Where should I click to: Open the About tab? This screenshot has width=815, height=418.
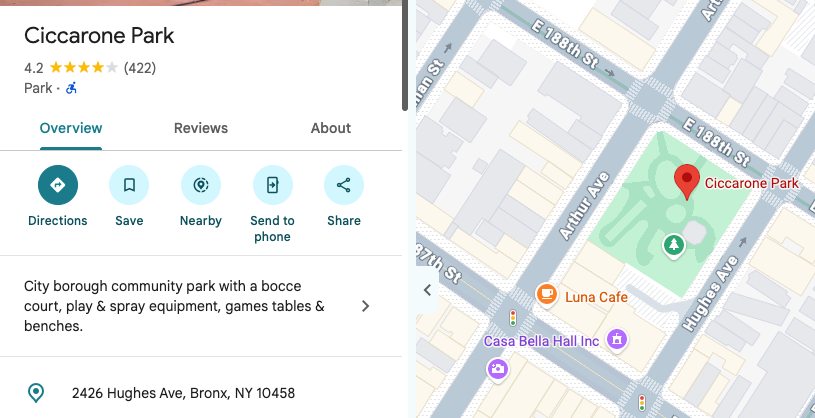tap(331, 128)
